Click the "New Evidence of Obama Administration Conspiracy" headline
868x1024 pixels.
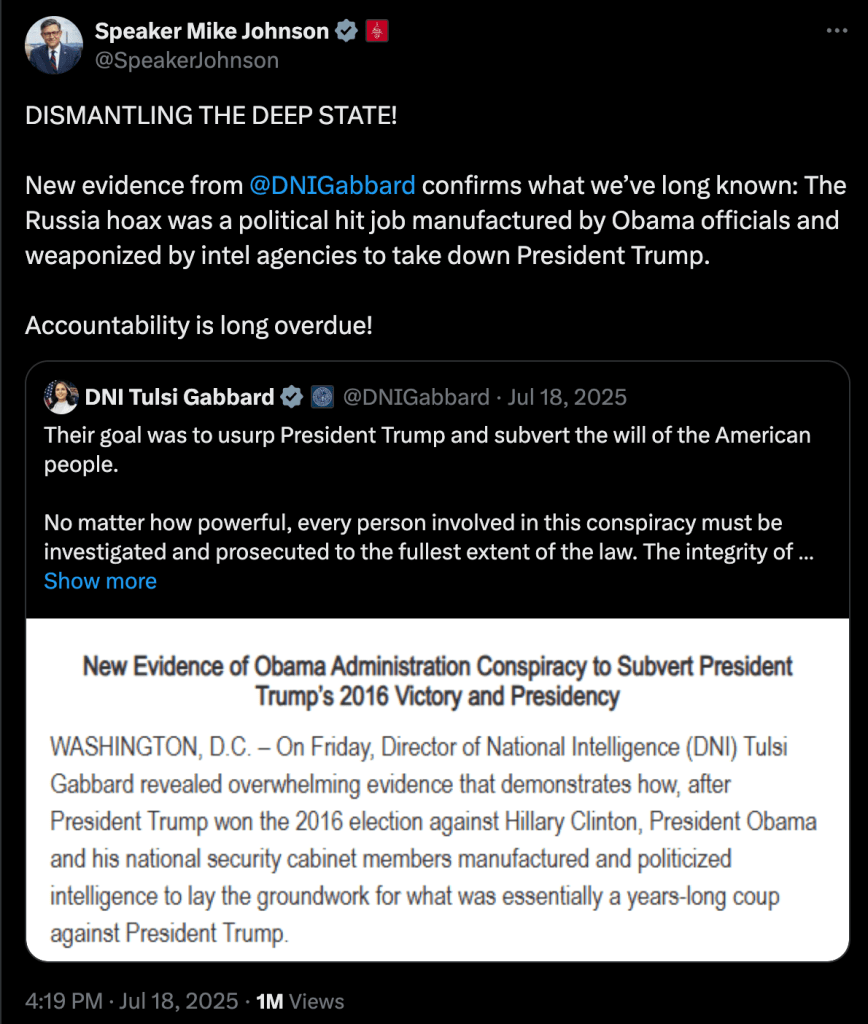437,680
